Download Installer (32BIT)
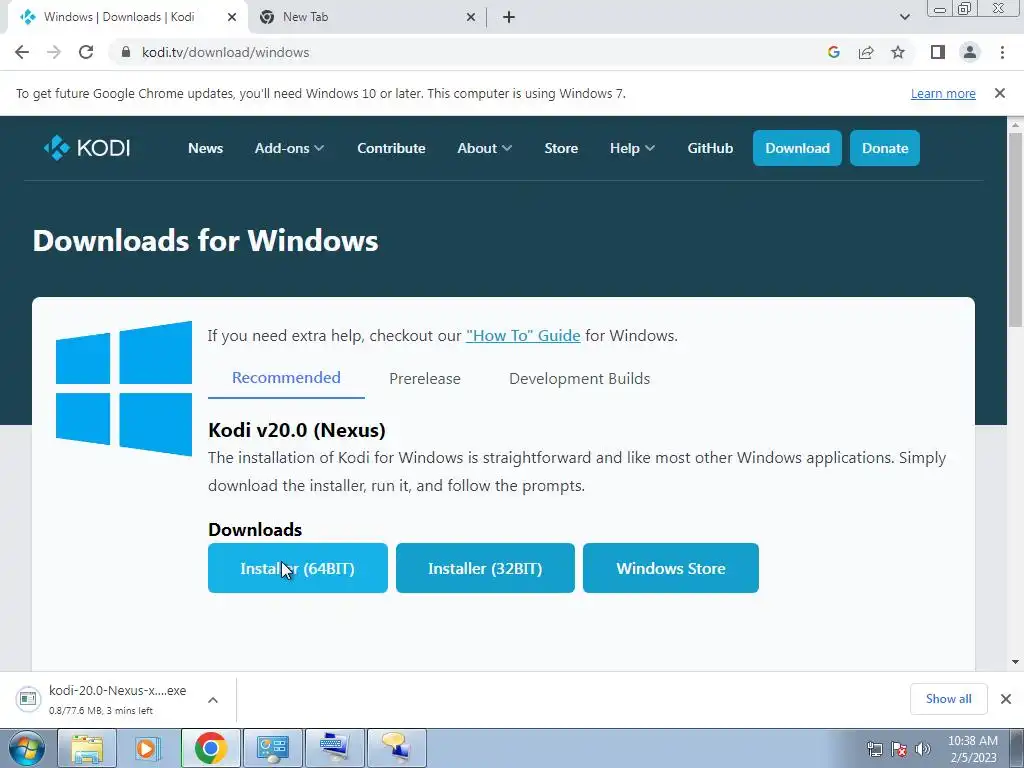The width and height of the screenshot is (1024, 768). 485,568
